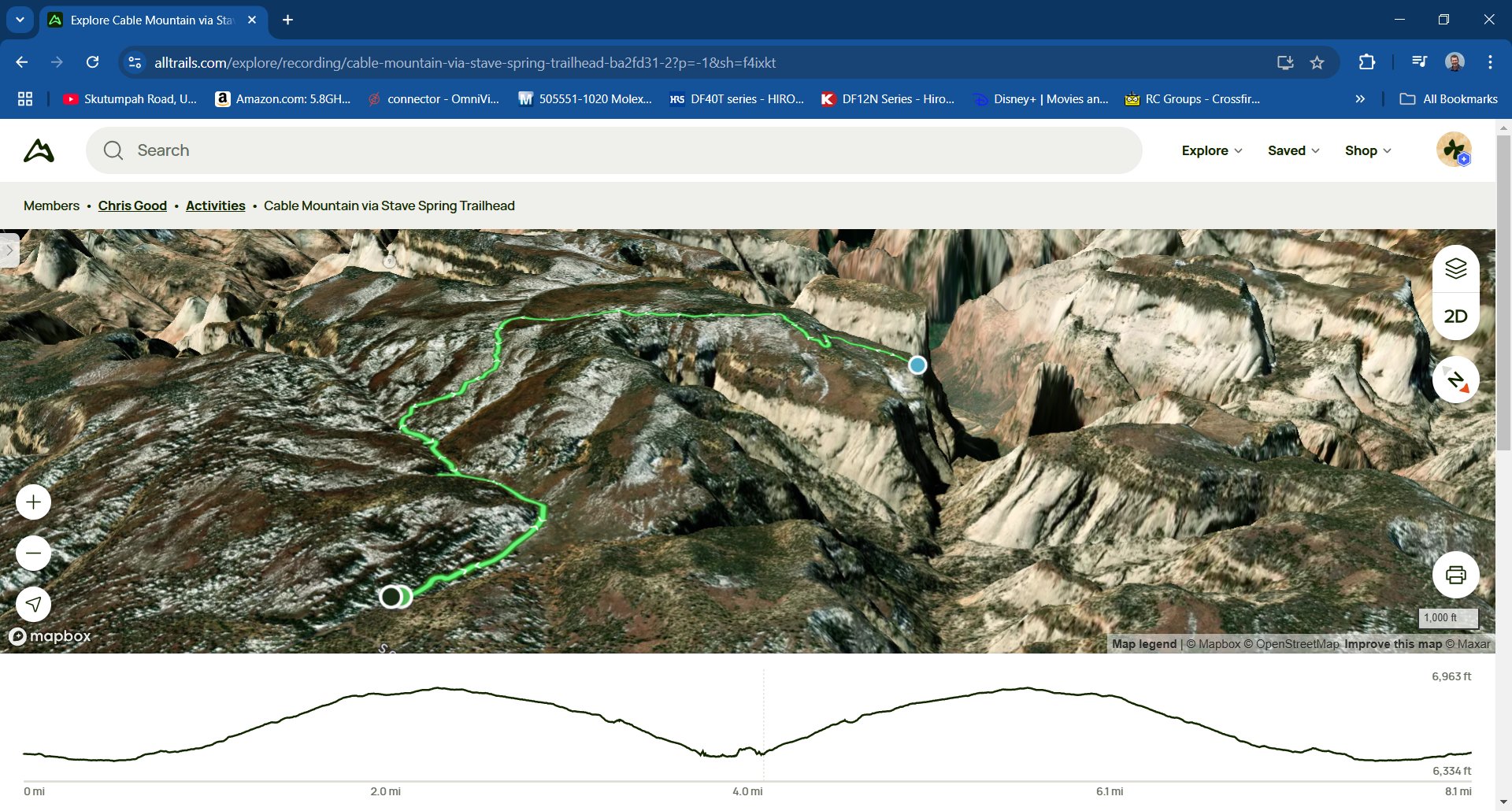
Task: Click the AllTrails search field
Action: 614,150
